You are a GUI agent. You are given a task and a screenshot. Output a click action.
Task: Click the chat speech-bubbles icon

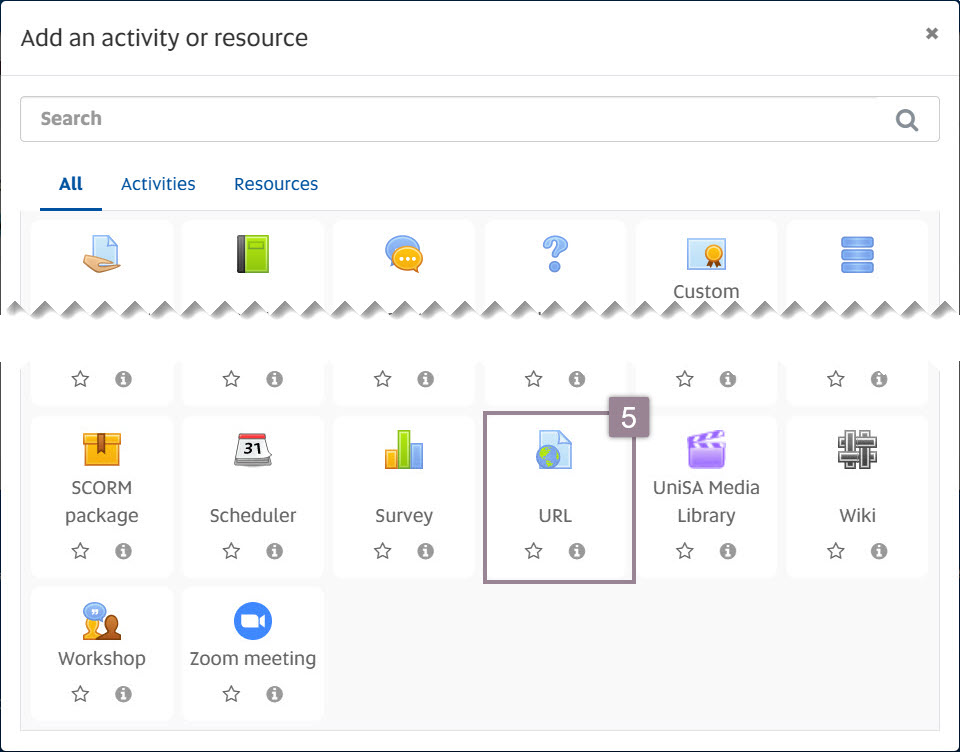403,253
